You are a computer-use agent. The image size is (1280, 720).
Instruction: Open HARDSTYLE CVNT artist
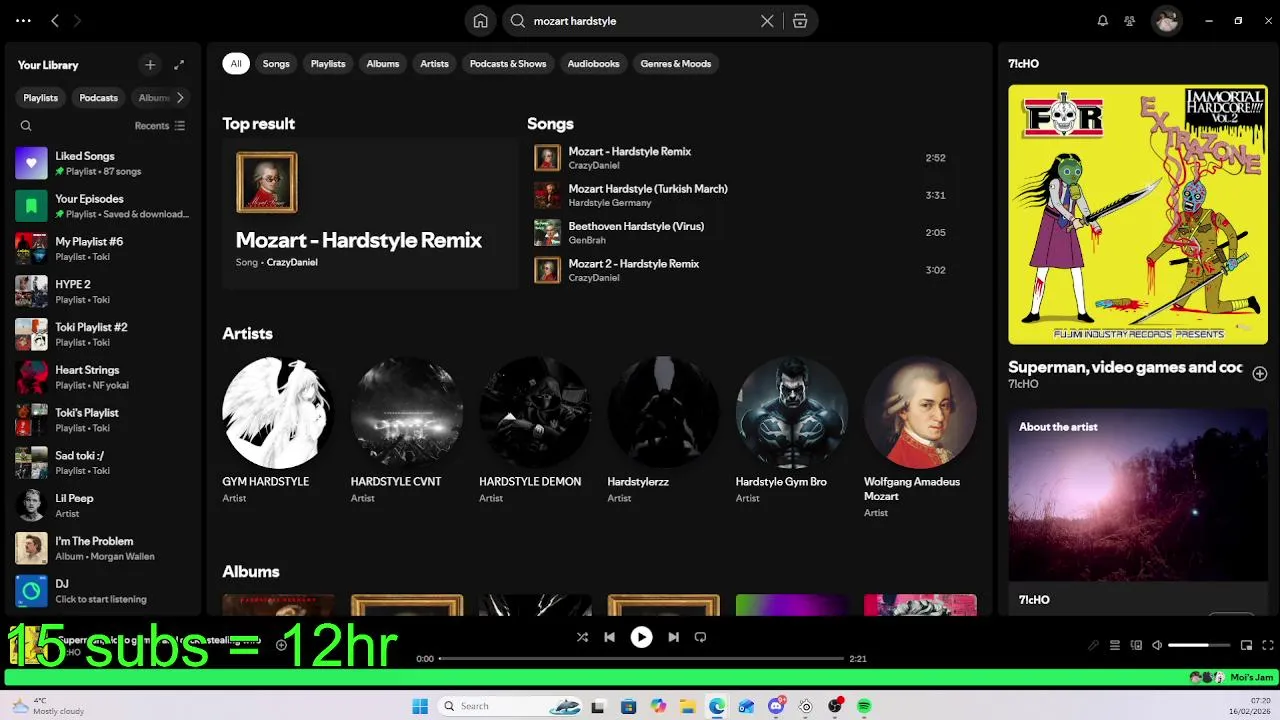[x=406, y=430]
